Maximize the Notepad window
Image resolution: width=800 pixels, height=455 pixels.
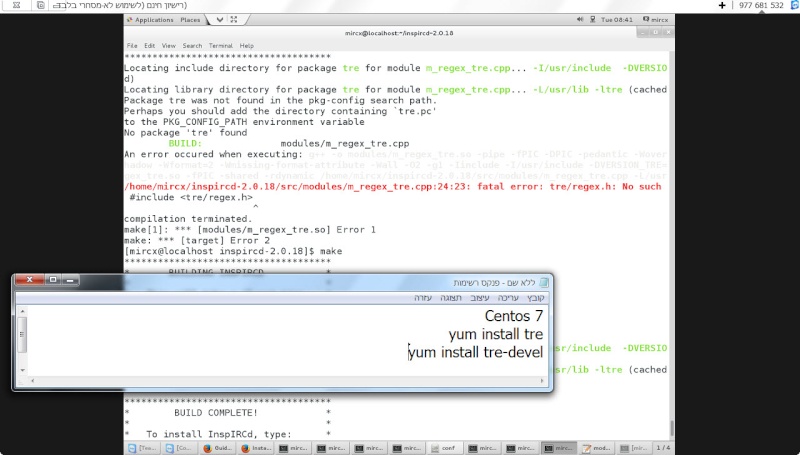tap(53, 280)
